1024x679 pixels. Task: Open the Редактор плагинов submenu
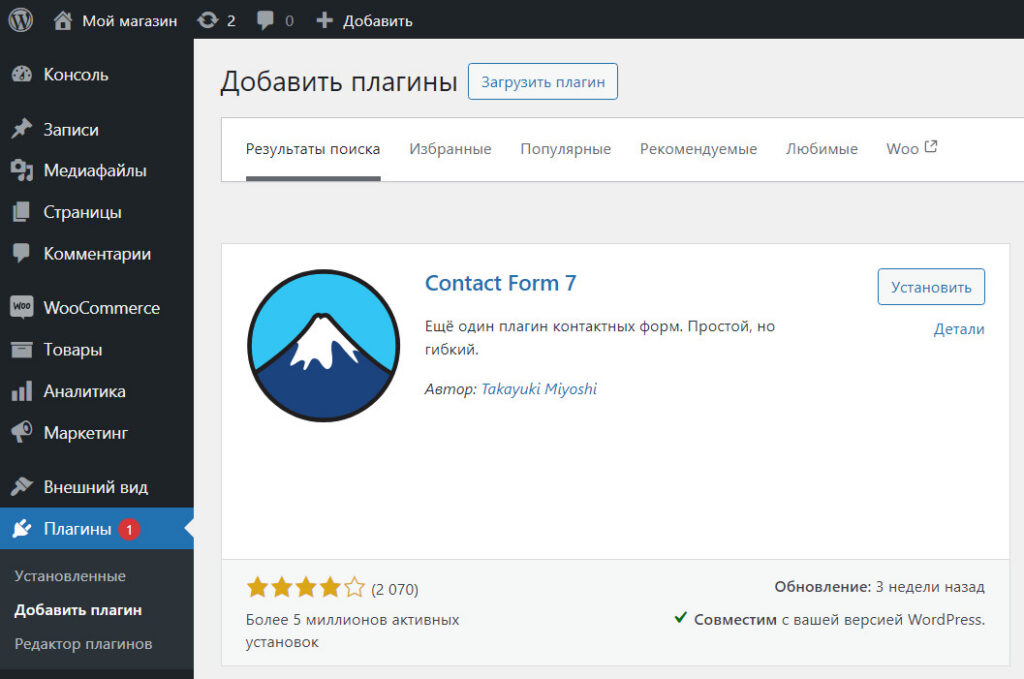[x=83, y=644]
